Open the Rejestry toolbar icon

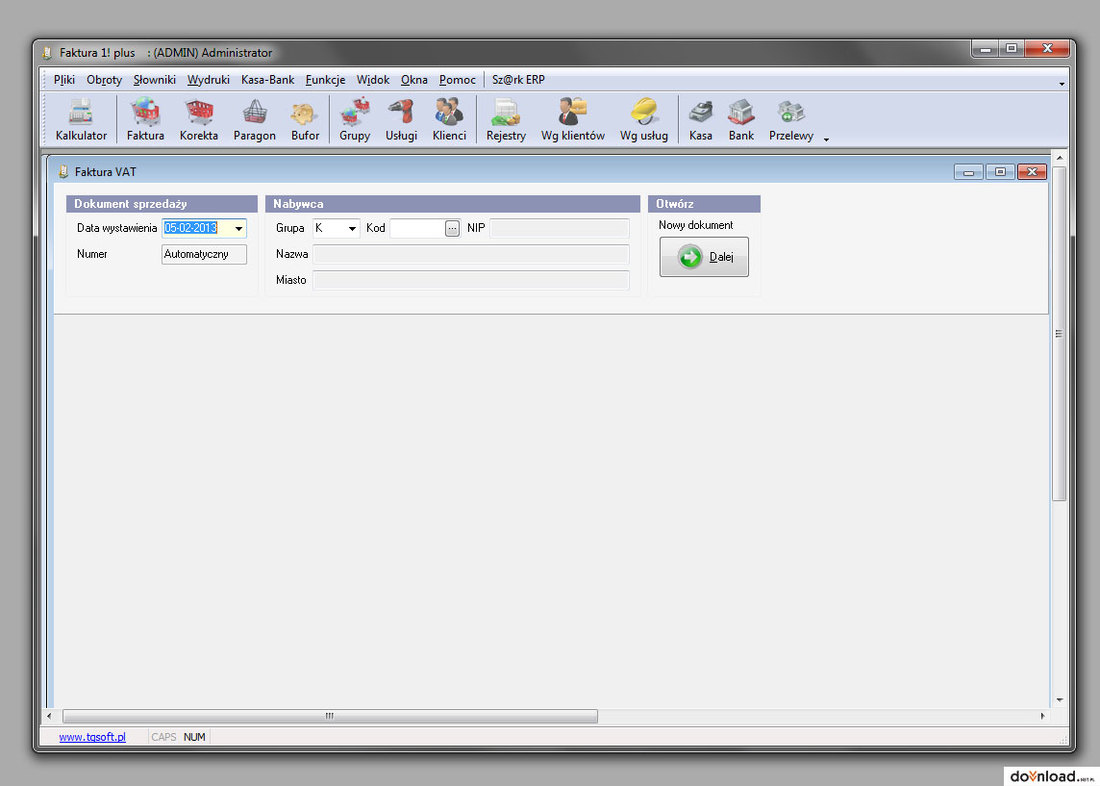pos(506,120)
